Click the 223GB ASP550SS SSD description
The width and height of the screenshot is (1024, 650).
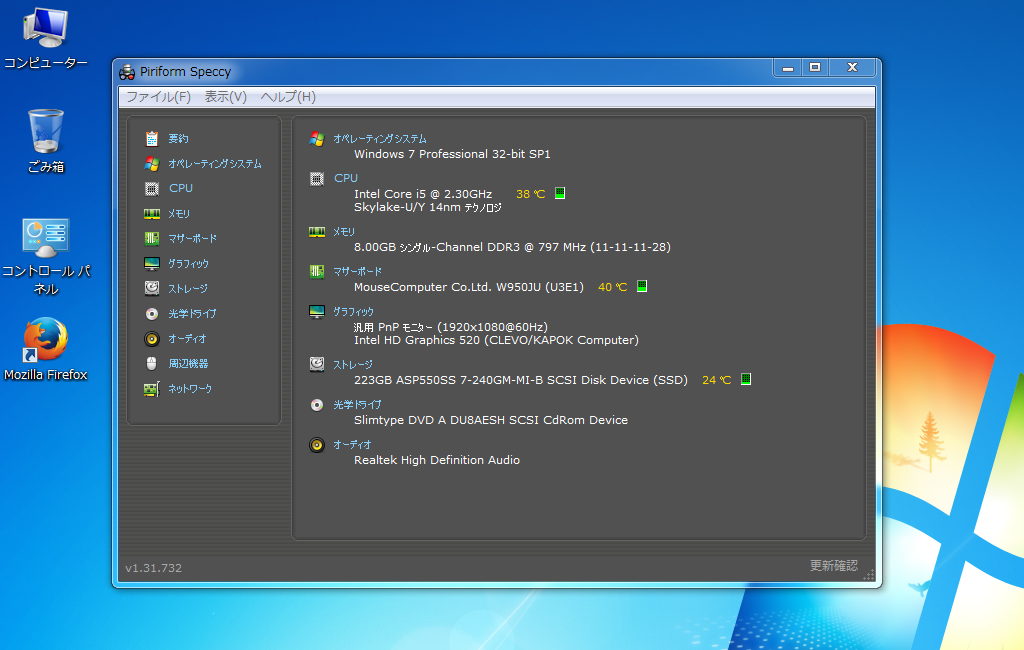point(520,380)
